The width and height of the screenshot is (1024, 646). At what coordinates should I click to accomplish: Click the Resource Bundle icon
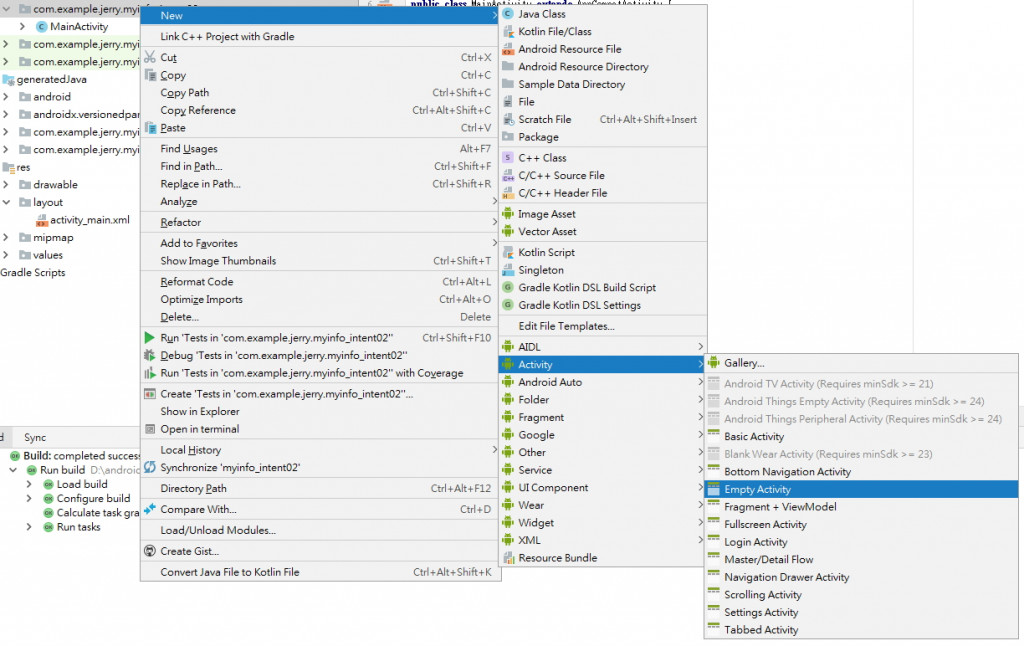508,558
